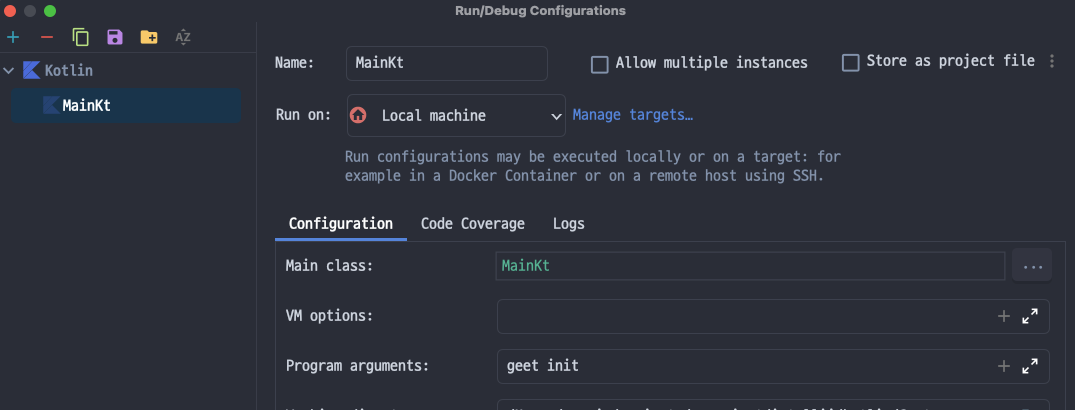The height and width of the screenshot is (410, 1075).
Task: Create a new folder for configurations
Action: click(149, 38)
